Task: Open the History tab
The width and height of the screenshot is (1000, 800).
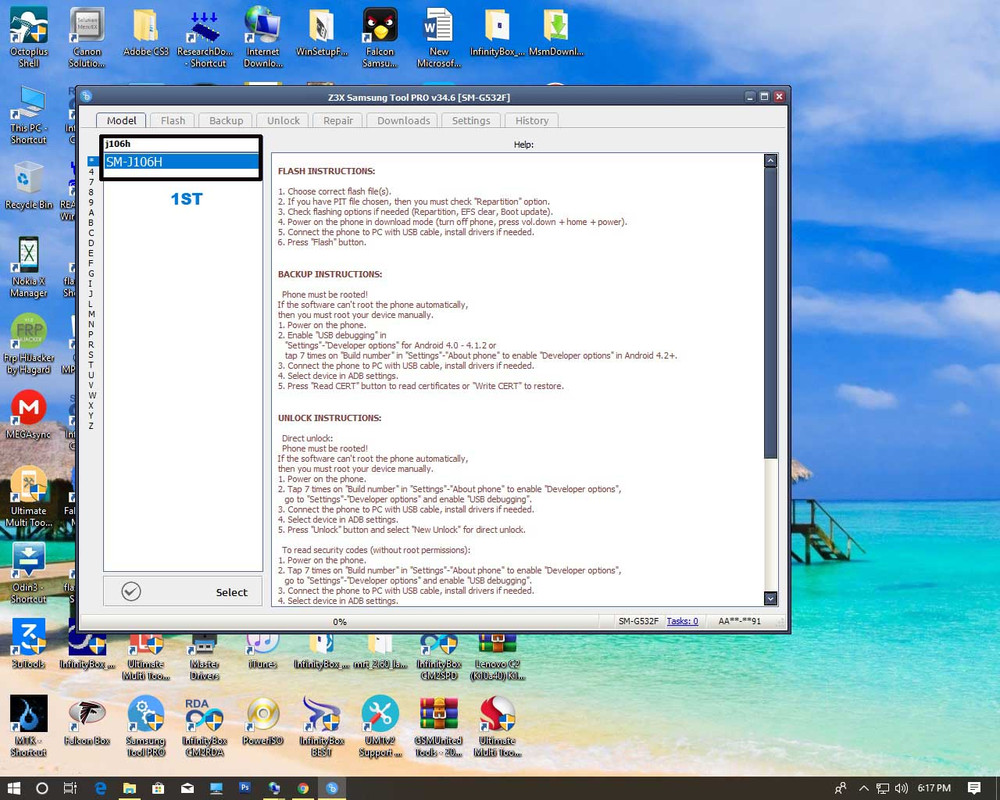Action: coord(531,121)
